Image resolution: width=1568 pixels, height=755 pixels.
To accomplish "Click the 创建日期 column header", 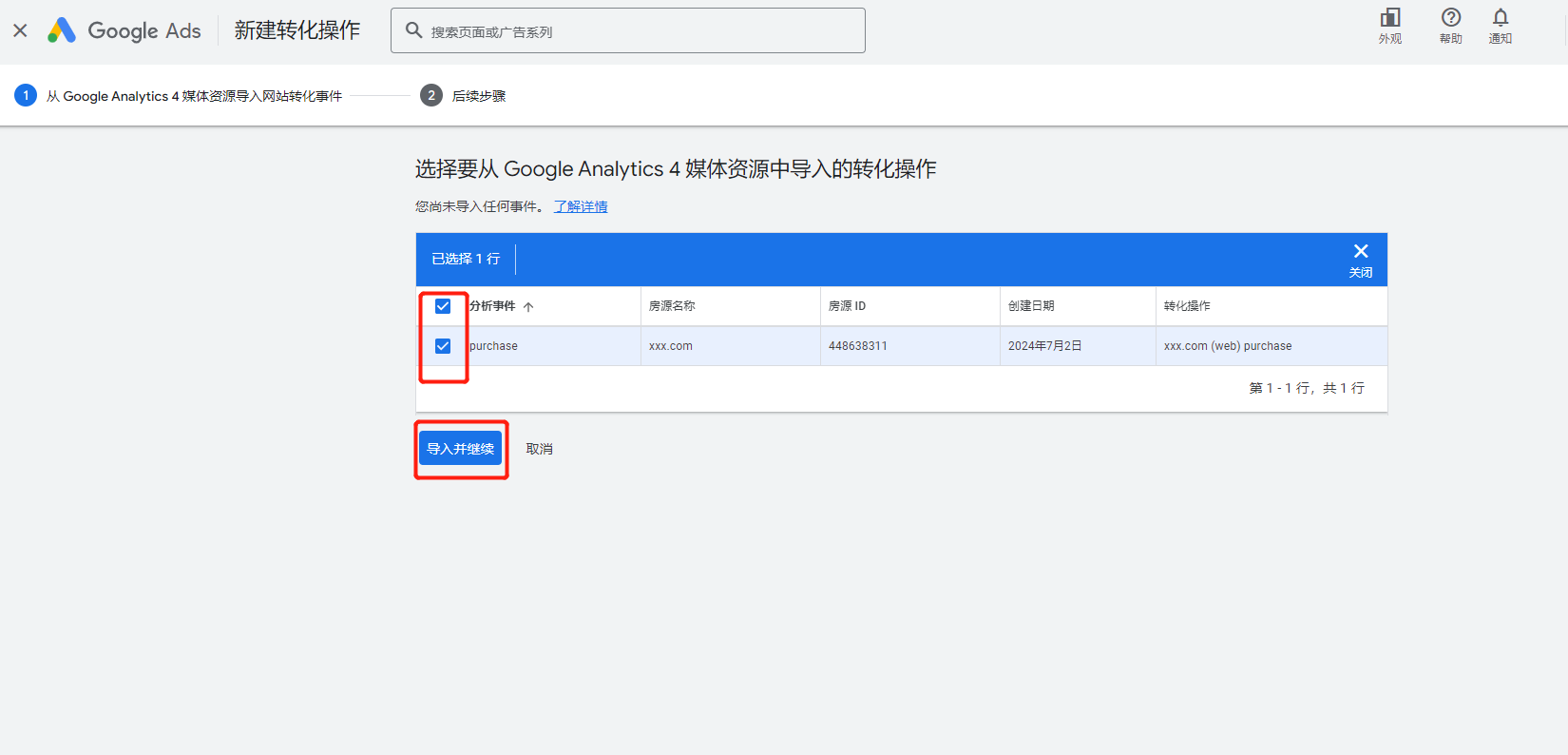I will 1031,306.
